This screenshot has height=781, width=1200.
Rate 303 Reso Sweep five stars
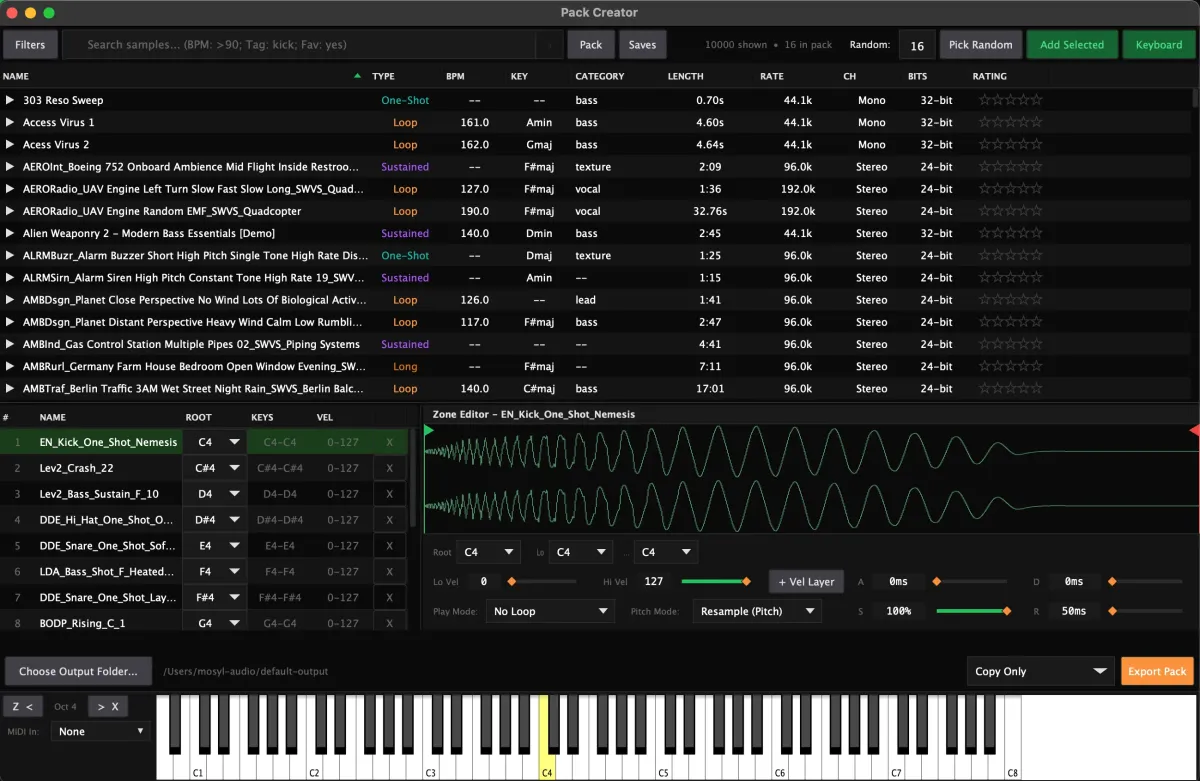[x=1036, y=100]
